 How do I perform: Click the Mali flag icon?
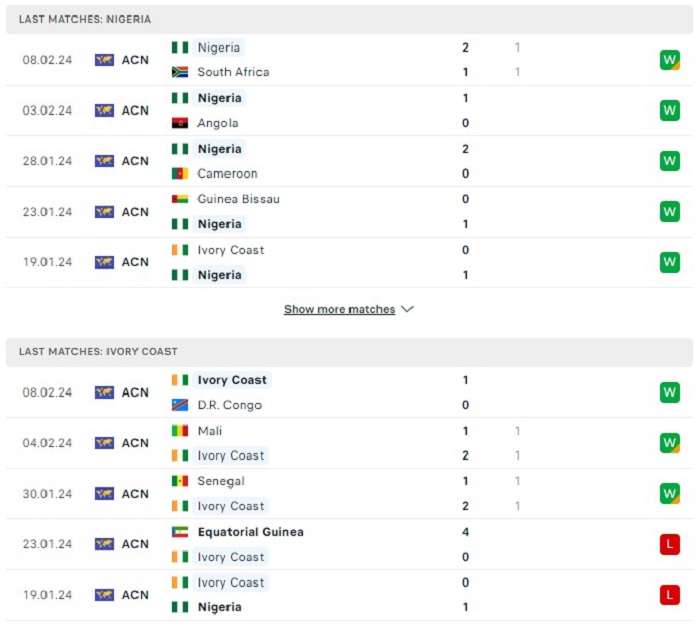point(180,430)
